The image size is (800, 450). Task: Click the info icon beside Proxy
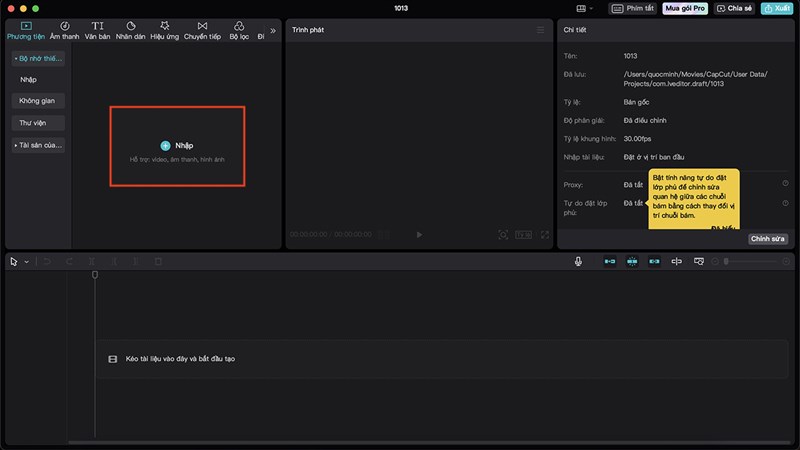(785, 184)
